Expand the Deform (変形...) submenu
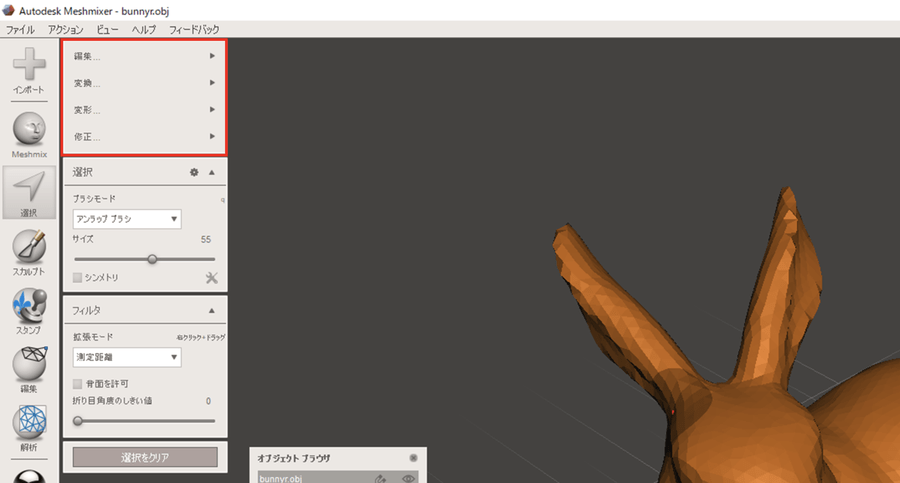The width and height of the screenshot is (900, 483). point(144,110)
